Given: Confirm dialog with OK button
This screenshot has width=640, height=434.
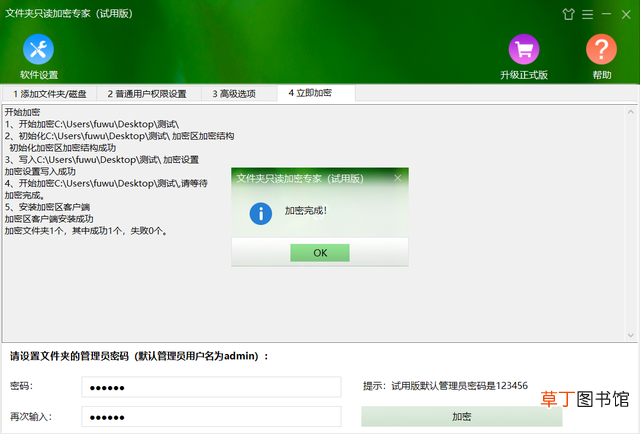Looking at the screenshot, I should pos(320,253).
